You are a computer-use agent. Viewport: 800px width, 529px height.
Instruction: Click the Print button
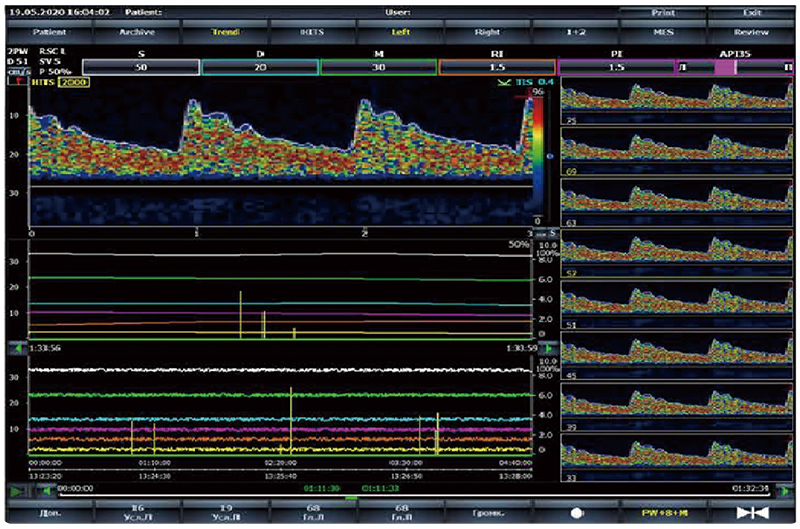click(663, 13)
